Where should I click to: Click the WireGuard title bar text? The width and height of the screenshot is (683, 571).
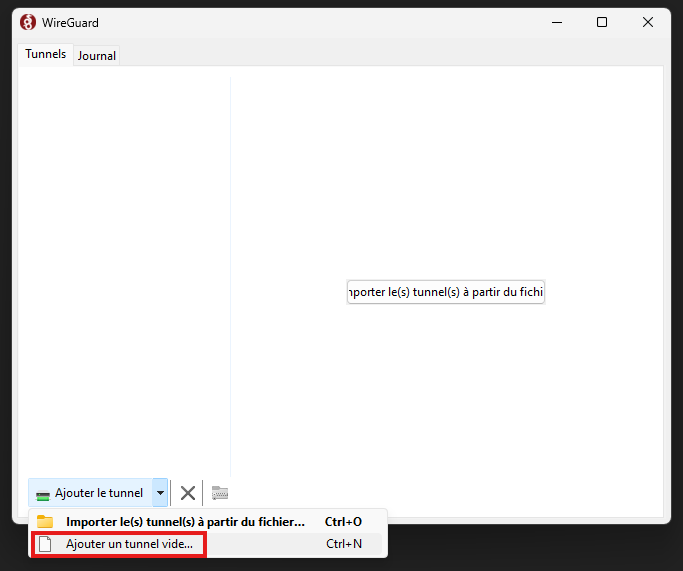[71, 22]
